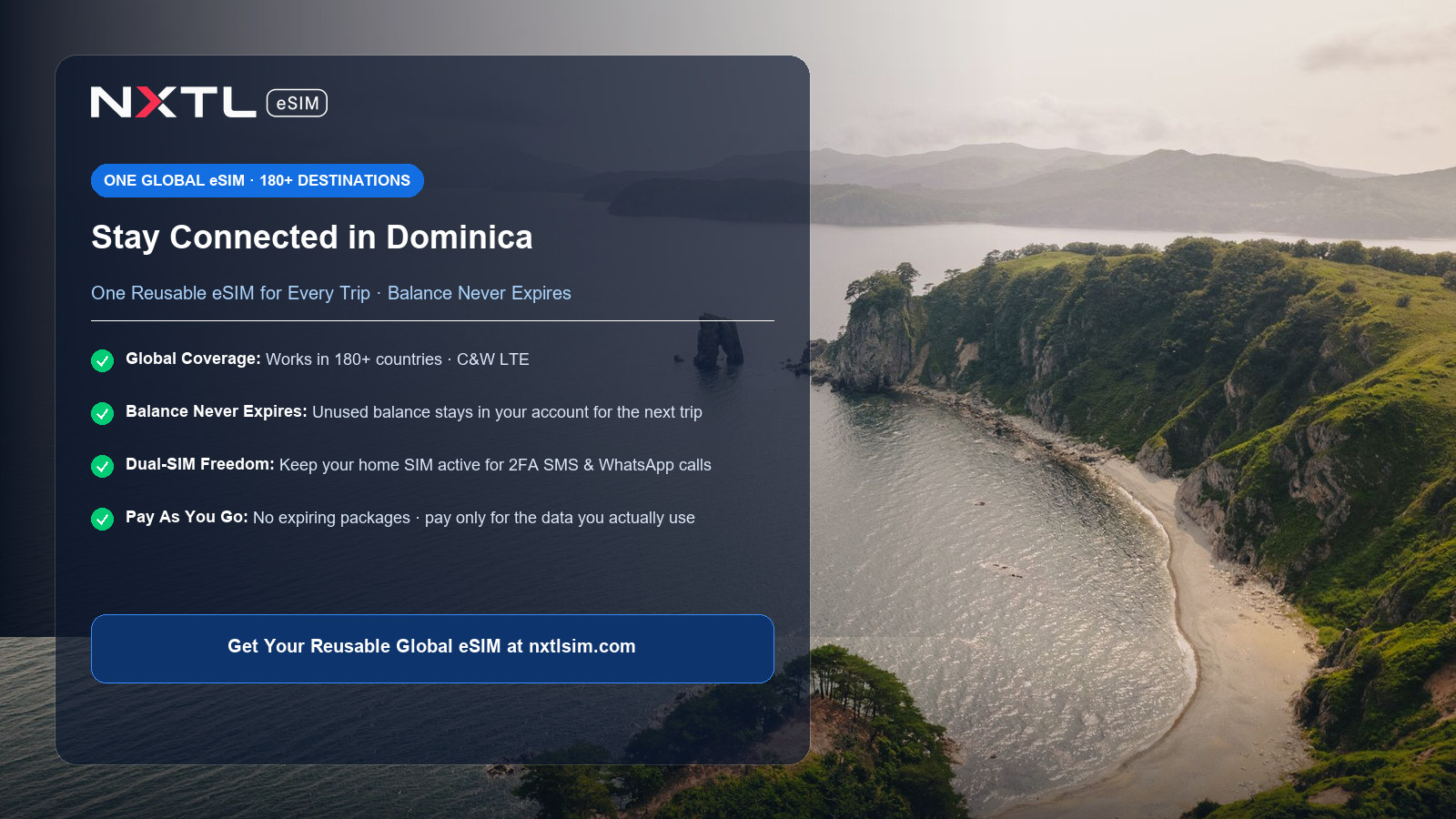Click the text 'No expiring packages'
This screenshot has height=819, width=1456.
(x=331, y=518)
